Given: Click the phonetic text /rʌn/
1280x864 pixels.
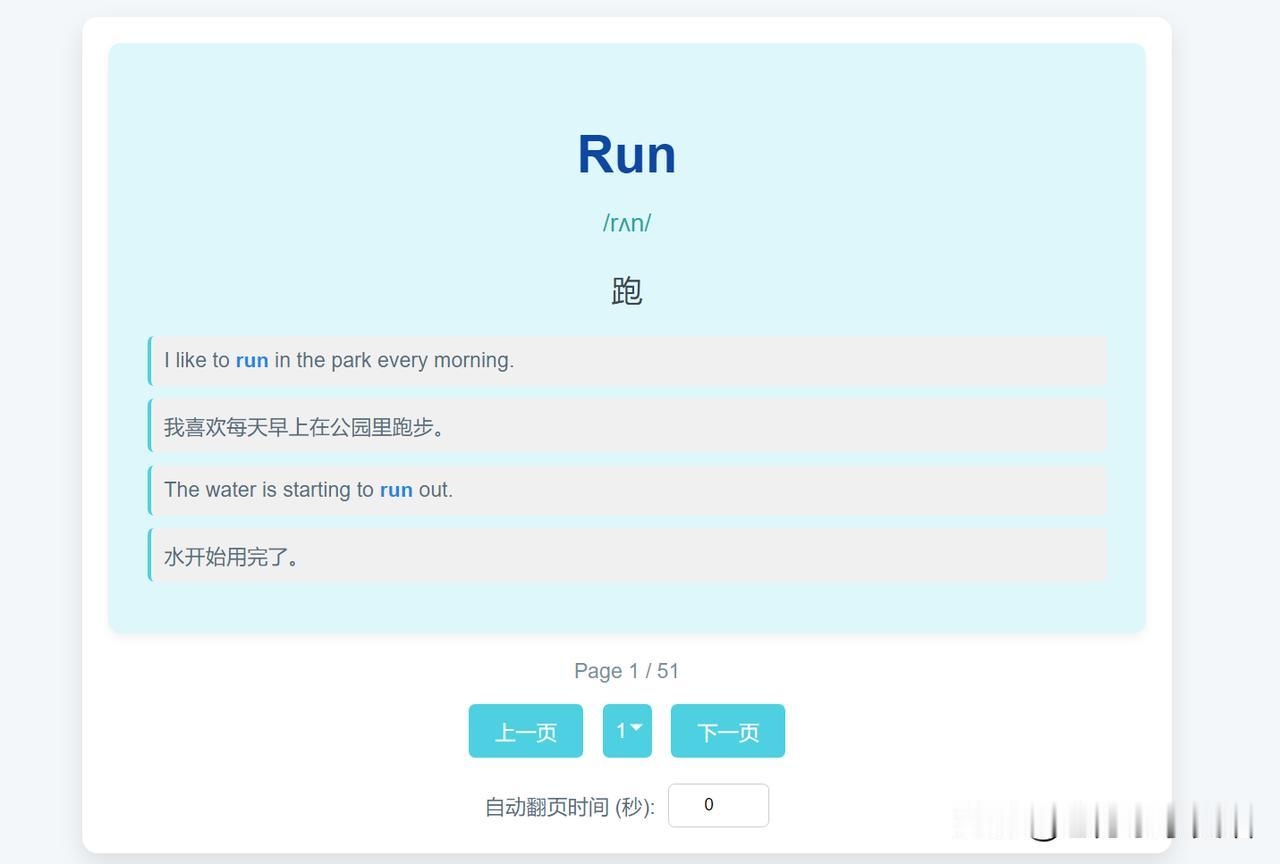Looking at the screenshot, I should 627,223.
